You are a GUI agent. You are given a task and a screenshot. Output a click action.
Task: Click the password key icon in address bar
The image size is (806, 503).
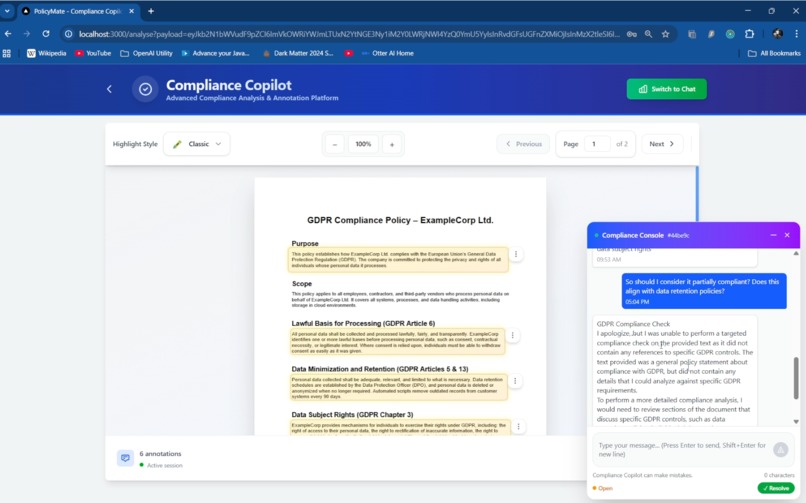631,34
